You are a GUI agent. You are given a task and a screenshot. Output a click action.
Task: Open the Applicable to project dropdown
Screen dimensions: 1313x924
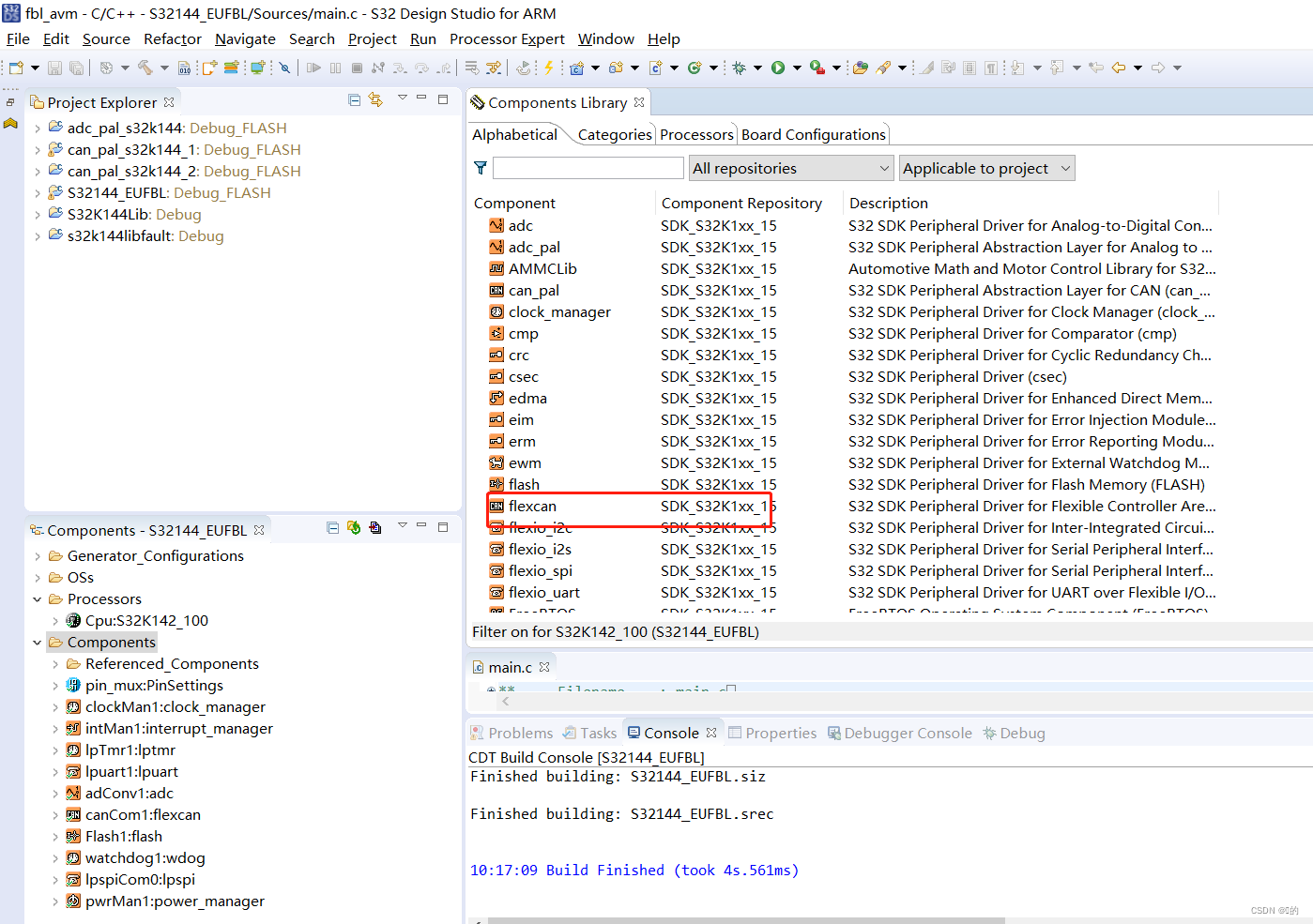tap(986, 168)
